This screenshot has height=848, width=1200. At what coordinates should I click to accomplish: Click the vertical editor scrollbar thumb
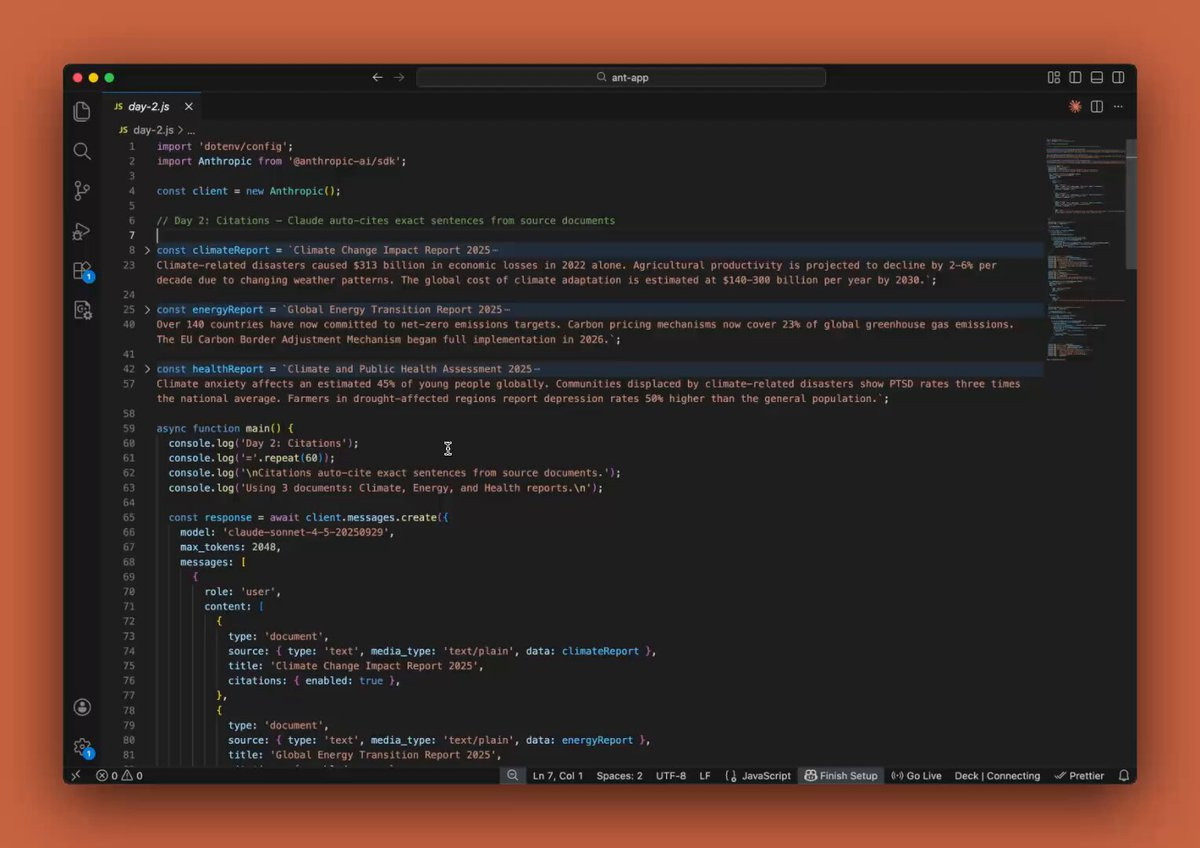[1131, 204]
